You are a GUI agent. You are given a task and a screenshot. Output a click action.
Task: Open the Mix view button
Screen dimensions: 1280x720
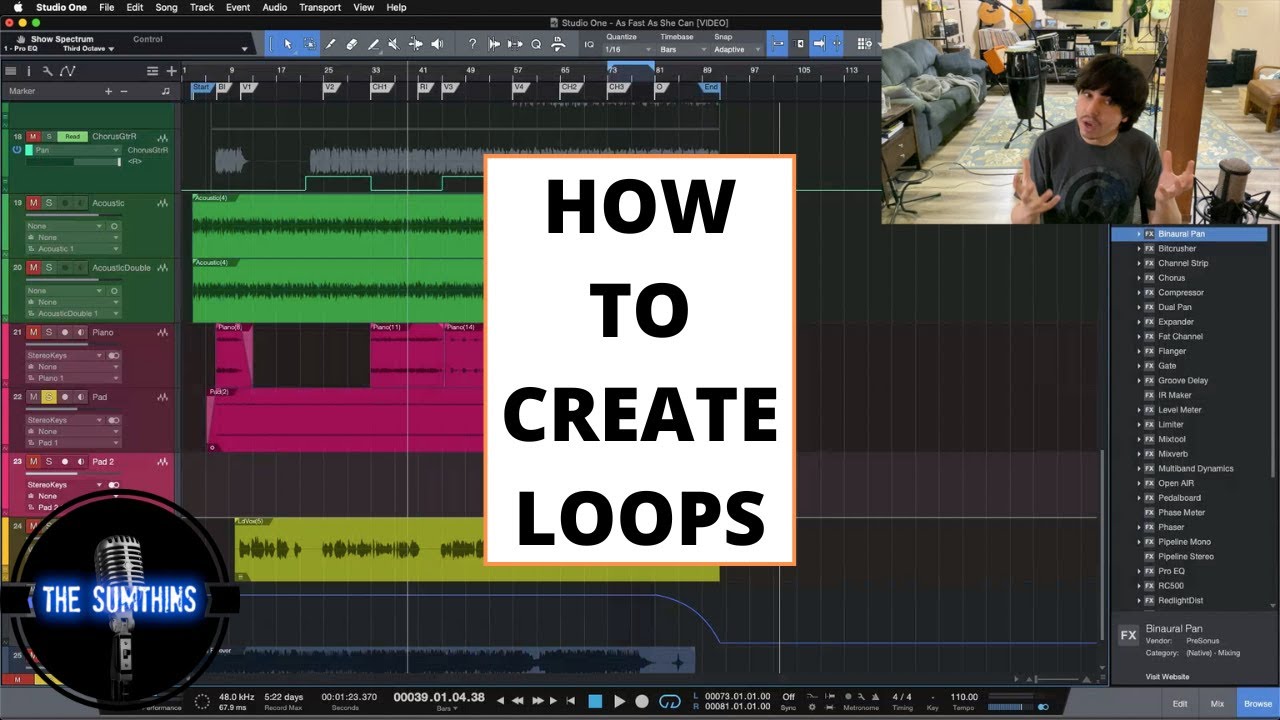coord(1217,704)
